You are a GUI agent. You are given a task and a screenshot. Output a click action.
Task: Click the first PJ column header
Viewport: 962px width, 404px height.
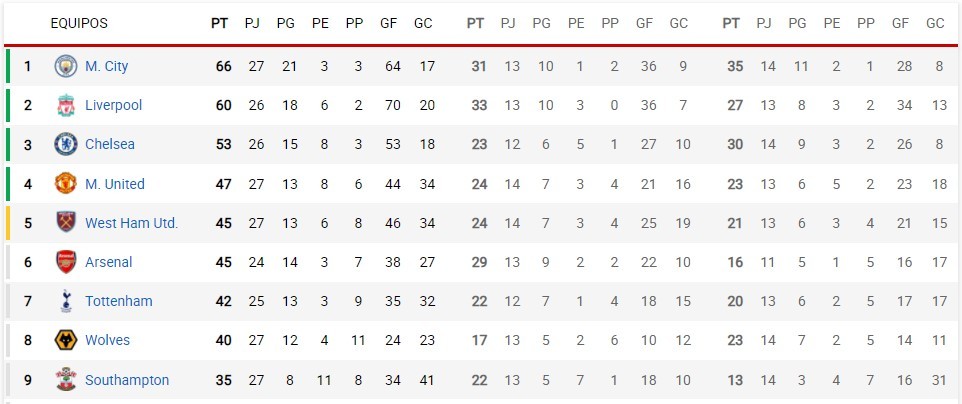(252, 23)
